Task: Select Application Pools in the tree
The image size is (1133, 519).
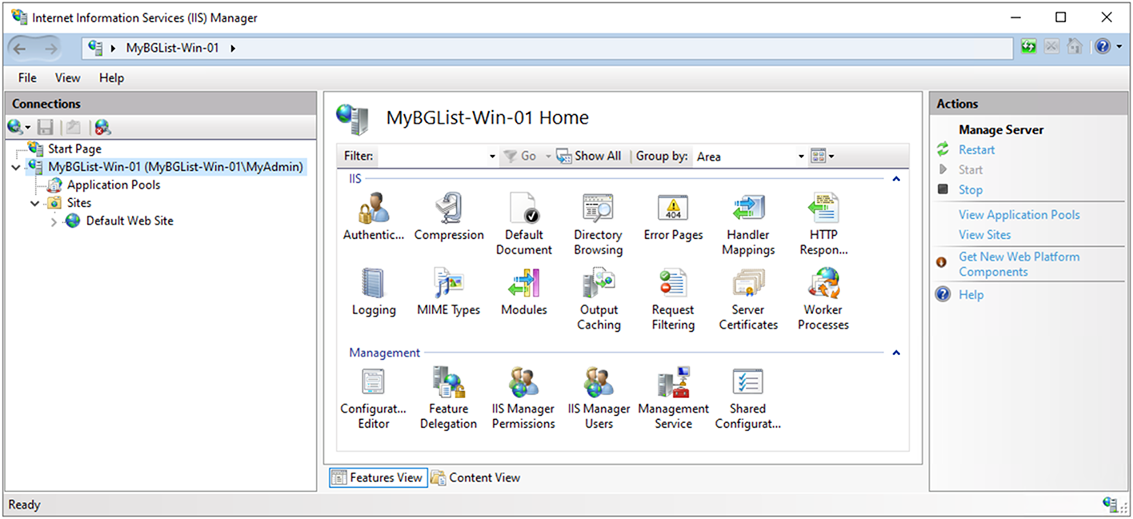Action: pos(113,185)
